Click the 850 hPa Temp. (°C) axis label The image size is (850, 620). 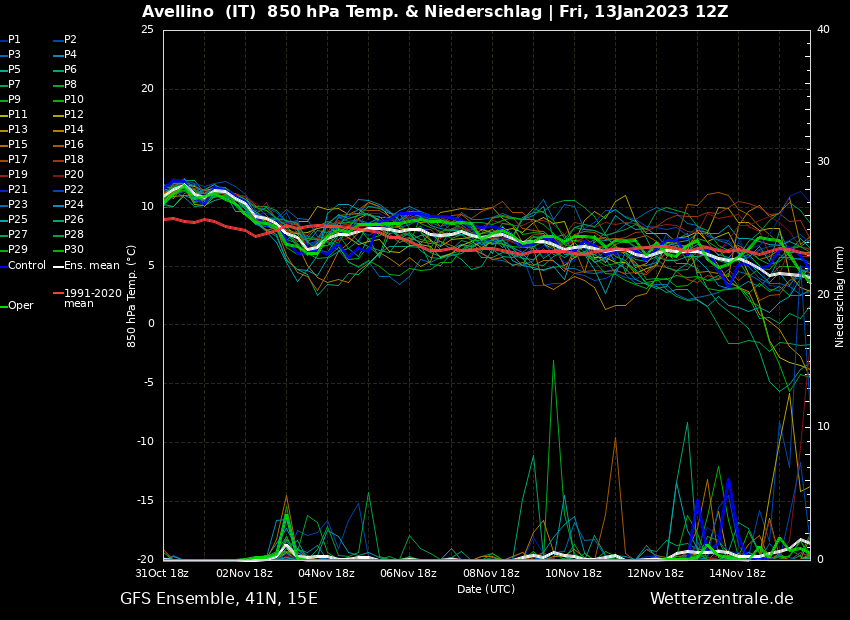(x=132, y=296)
